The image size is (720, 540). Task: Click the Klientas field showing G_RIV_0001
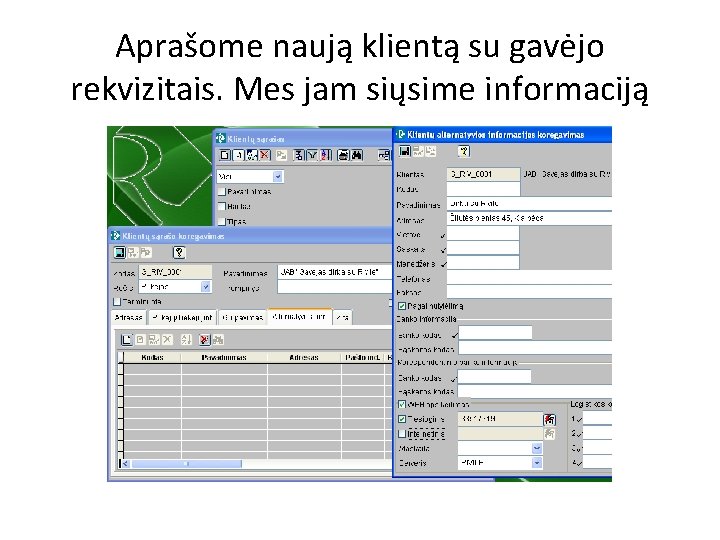(x=483, y=174)
